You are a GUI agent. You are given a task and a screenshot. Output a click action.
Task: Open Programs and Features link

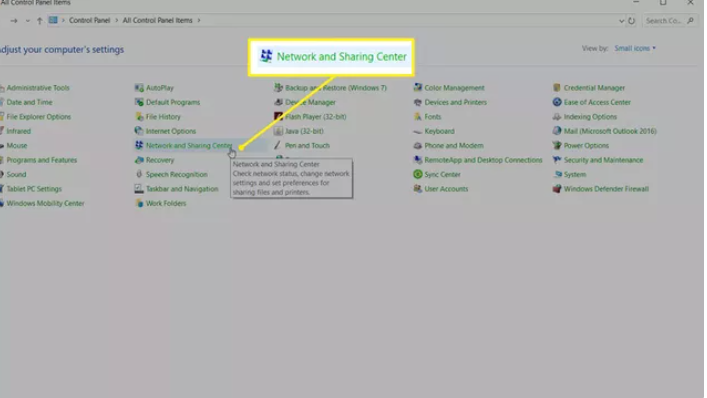pos(41,160)
